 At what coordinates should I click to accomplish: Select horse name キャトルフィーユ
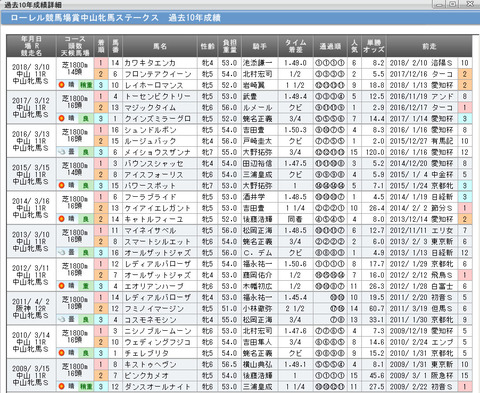(x=154, y=219)
